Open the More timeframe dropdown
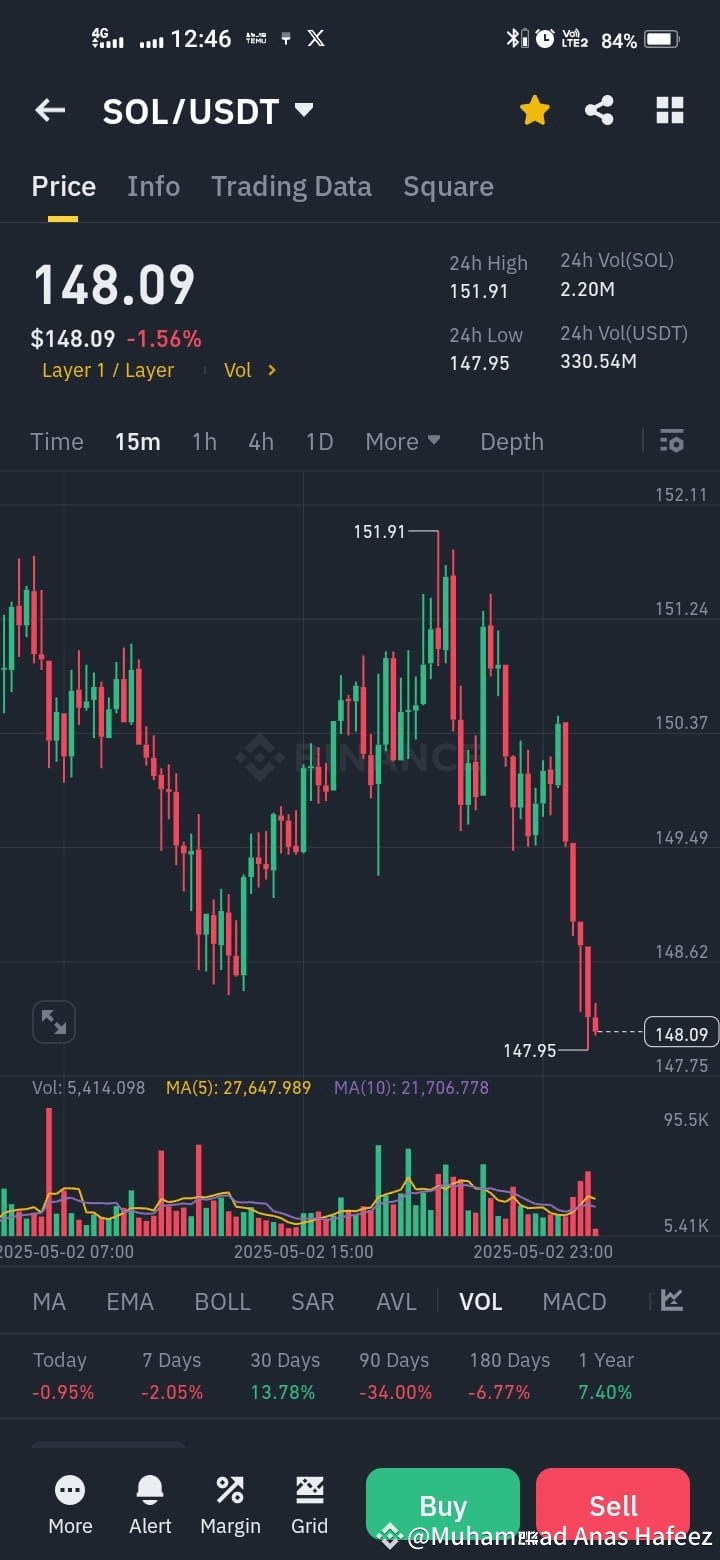 pos(402,441)
